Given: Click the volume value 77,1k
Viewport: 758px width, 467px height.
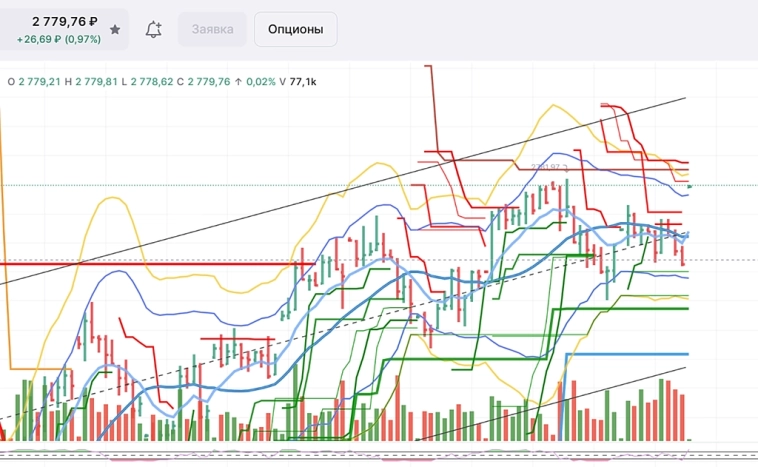Looking at the screenshot, I should click(x=303, y=81).
